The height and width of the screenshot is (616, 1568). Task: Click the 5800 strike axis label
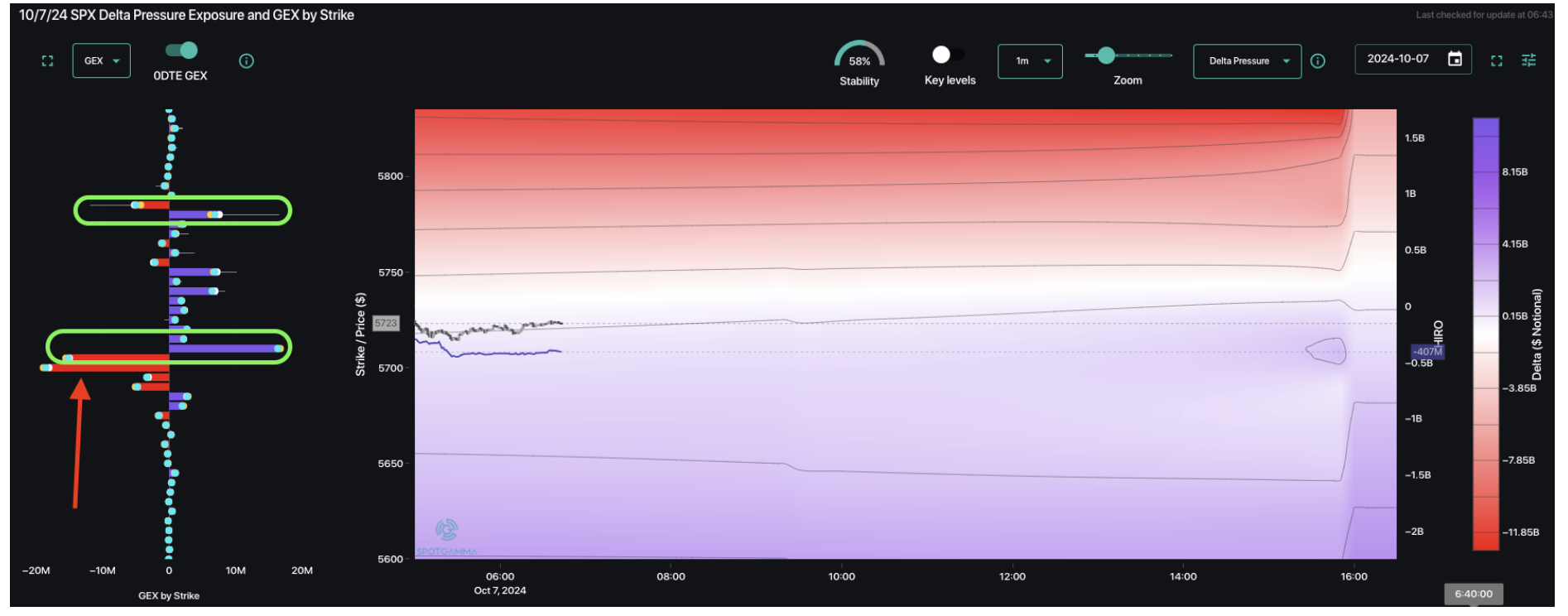[x=390, y=176]
